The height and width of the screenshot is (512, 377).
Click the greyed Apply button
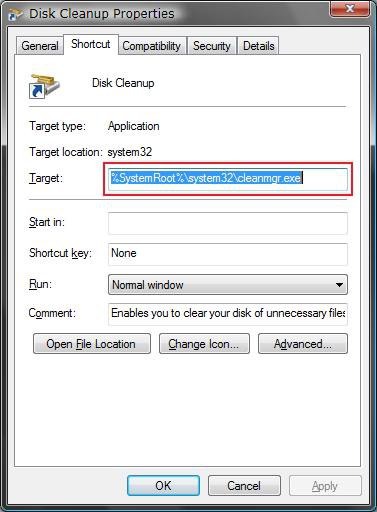325,486
